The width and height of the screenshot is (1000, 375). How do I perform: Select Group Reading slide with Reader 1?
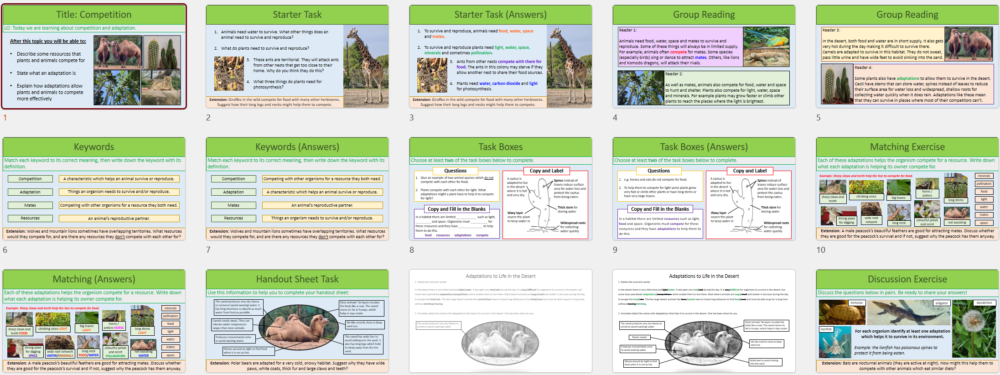point(704,56)
